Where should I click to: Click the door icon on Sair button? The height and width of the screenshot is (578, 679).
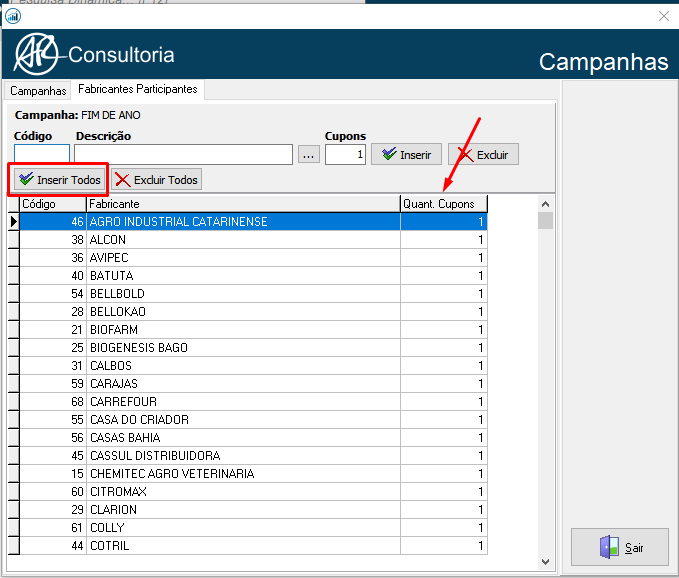pos(609,547)
